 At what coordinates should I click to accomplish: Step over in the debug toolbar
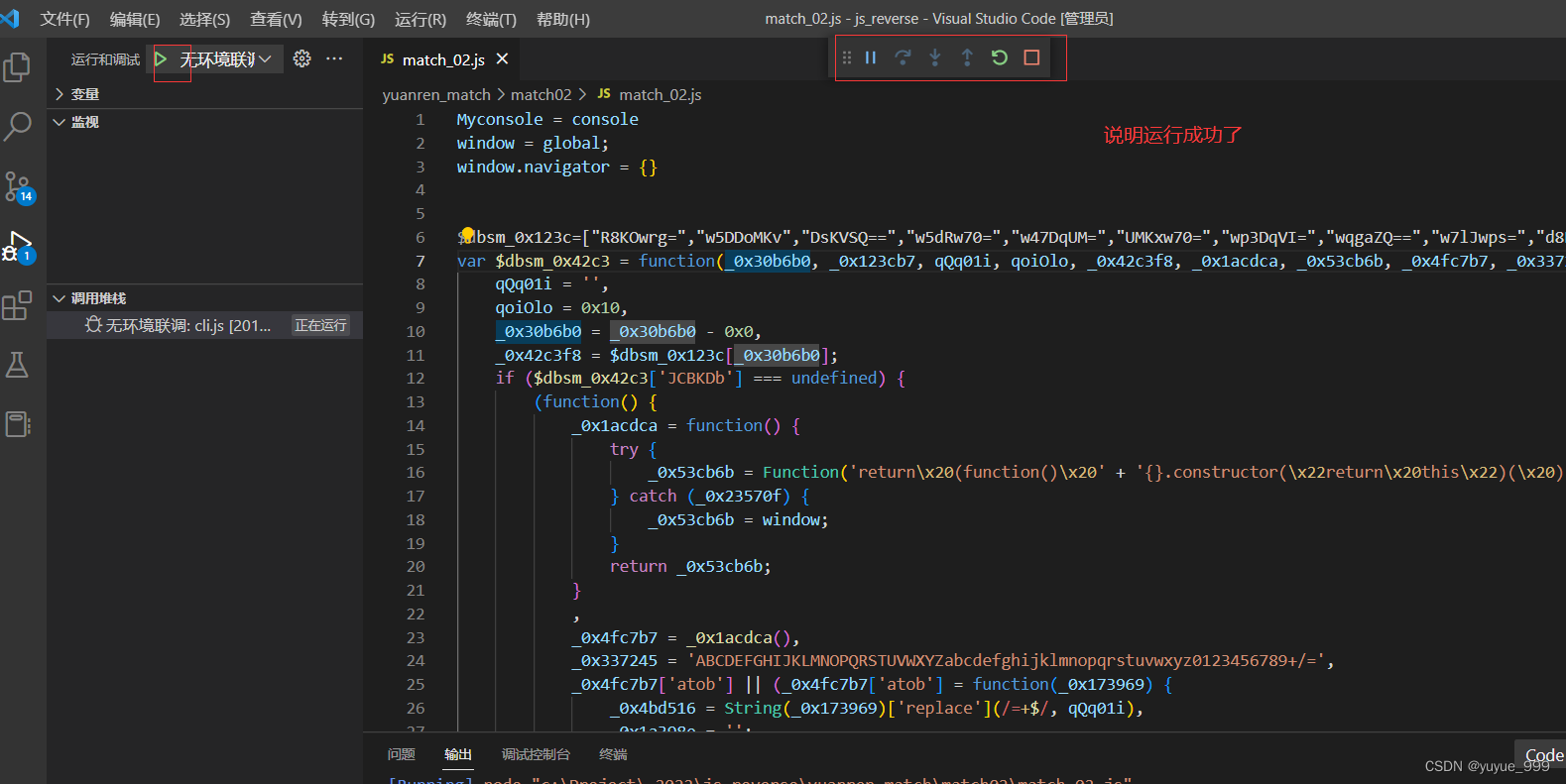pos(903,57)
